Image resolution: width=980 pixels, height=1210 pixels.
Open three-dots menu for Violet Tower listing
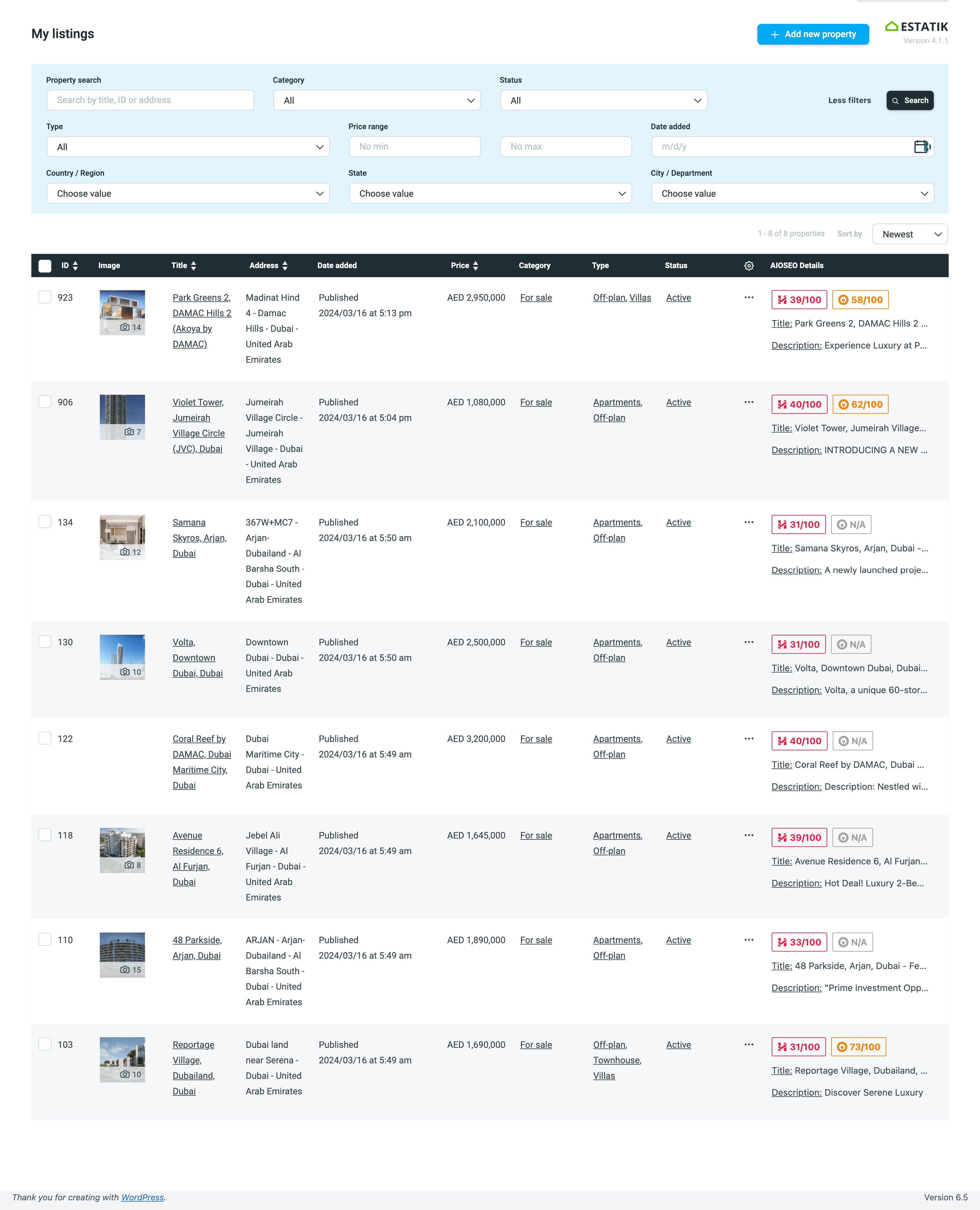pos(748,402)
